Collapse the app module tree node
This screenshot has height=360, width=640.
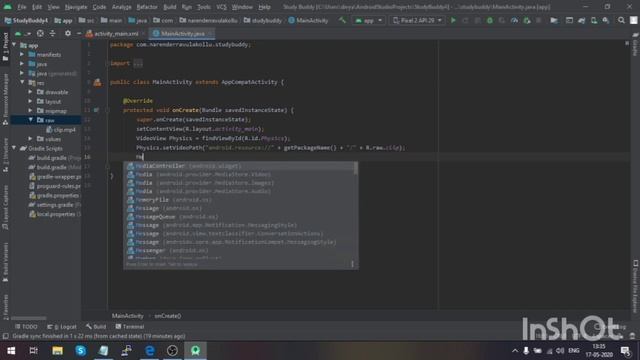click(x=15, y=45)
